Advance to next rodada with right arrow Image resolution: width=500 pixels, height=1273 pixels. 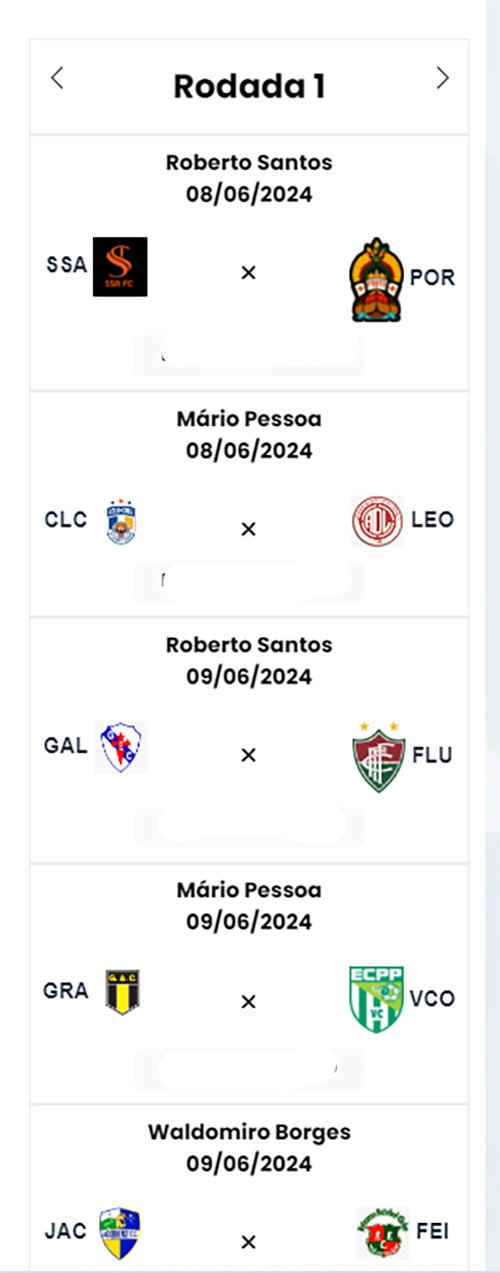click(442, 79)
